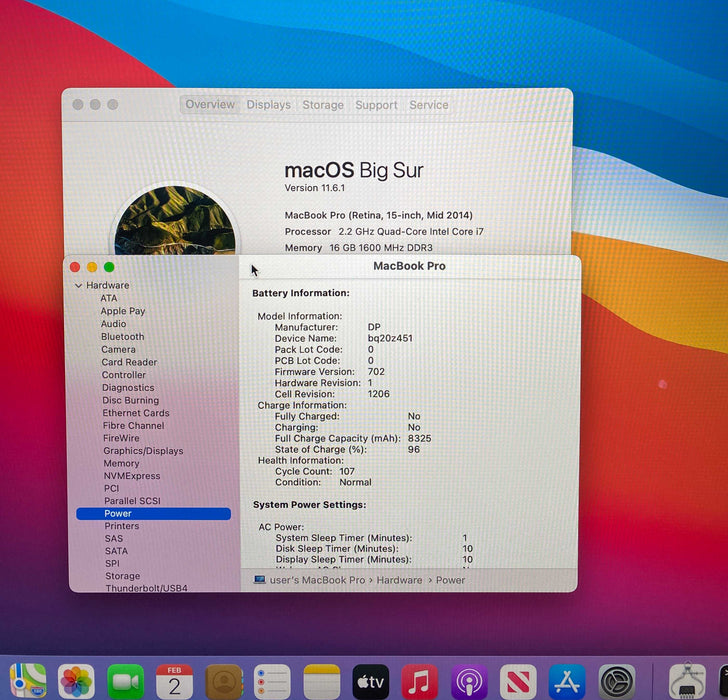
Task: Select Bluetooth in the sidebar
Action: (123, 337)
